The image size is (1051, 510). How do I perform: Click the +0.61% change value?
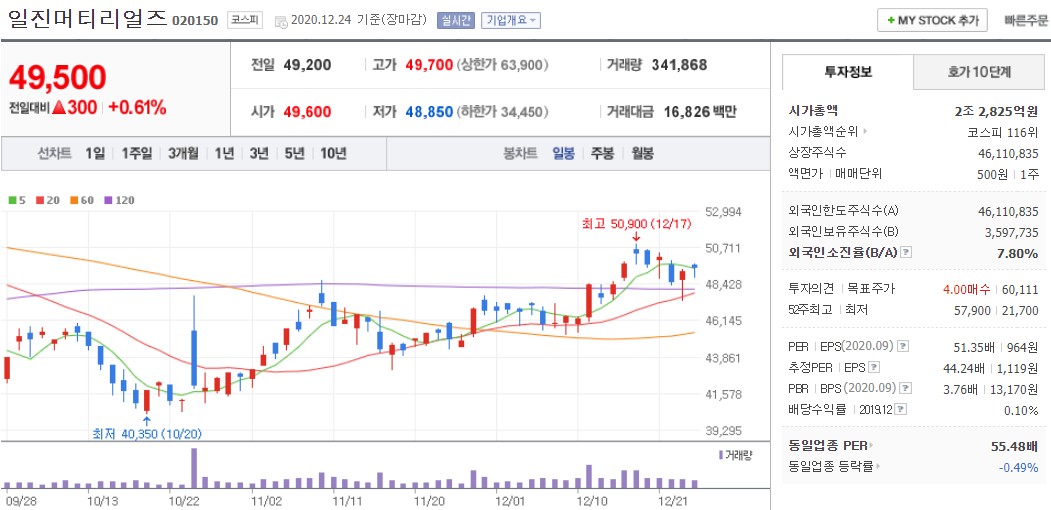(x=137, y=107)
